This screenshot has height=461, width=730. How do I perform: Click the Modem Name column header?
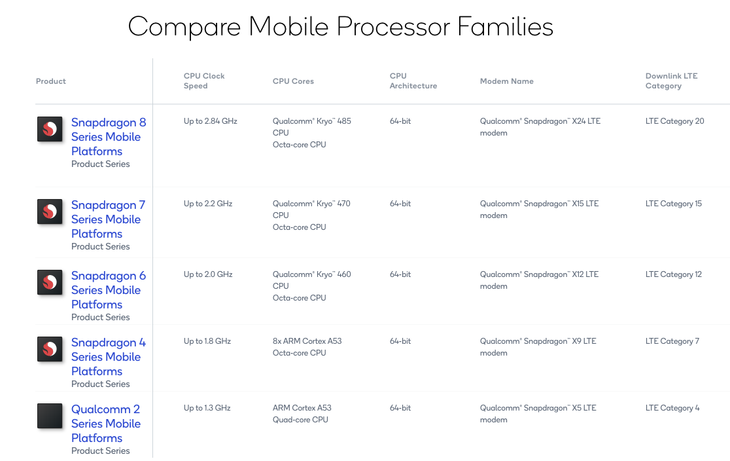[x=507, y=81]
